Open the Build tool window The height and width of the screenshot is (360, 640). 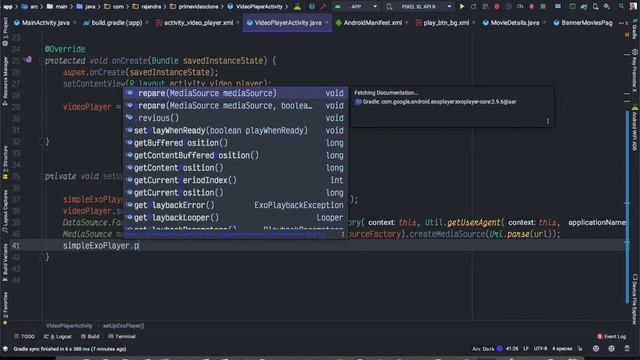[x=90, y=336]
